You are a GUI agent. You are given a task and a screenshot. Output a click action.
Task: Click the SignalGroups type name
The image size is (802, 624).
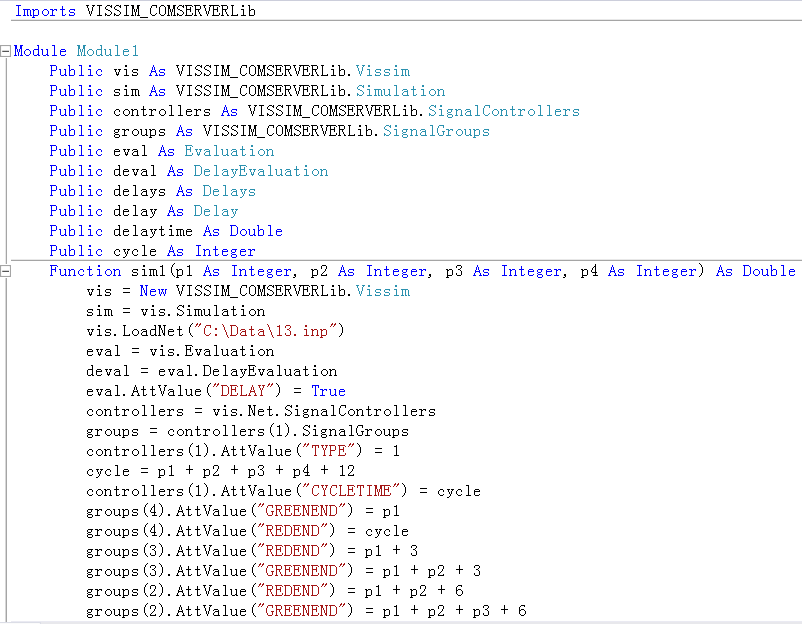436,131
